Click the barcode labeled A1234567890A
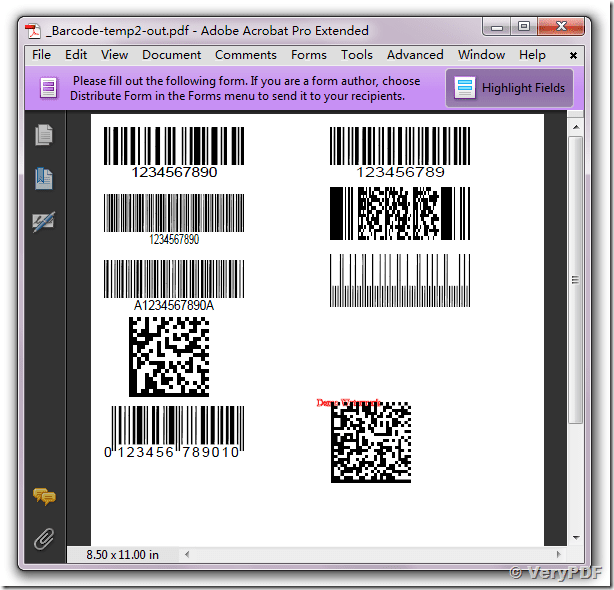Image resolution: width=614 pixels, height=590 pixels. [174, 286]
